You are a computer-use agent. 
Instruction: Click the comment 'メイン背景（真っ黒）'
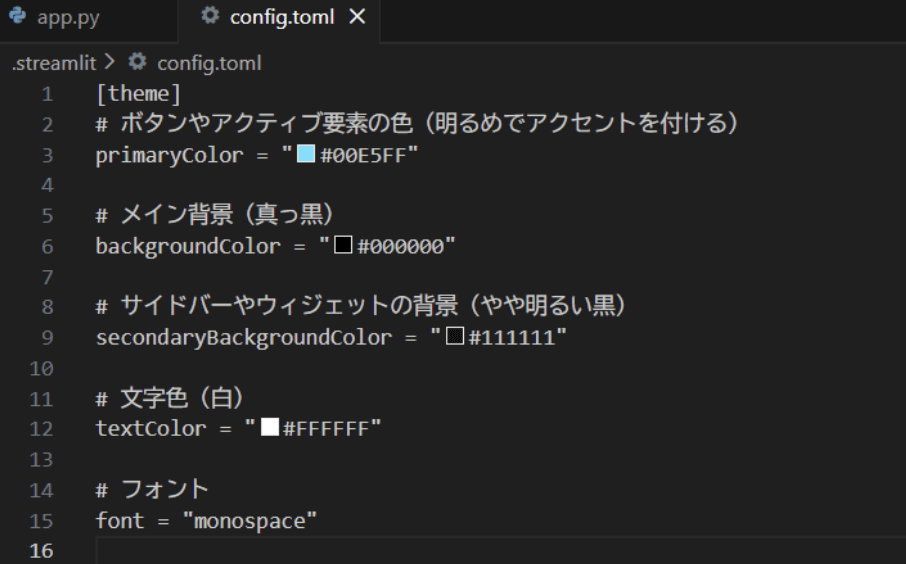click(x=229, y=214)
